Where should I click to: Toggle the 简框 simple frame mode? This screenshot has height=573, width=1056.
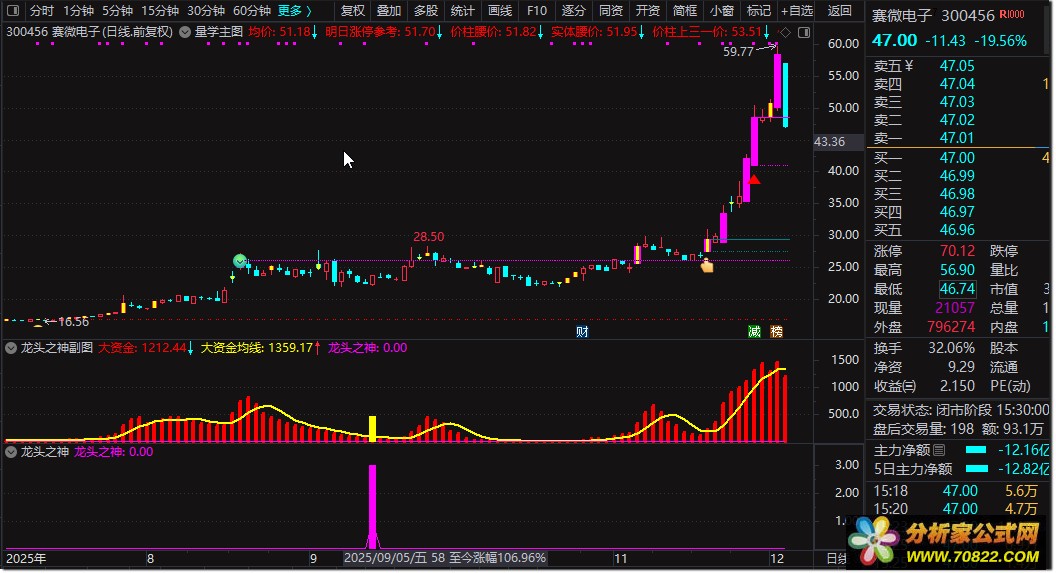click(x=684, y=11)
